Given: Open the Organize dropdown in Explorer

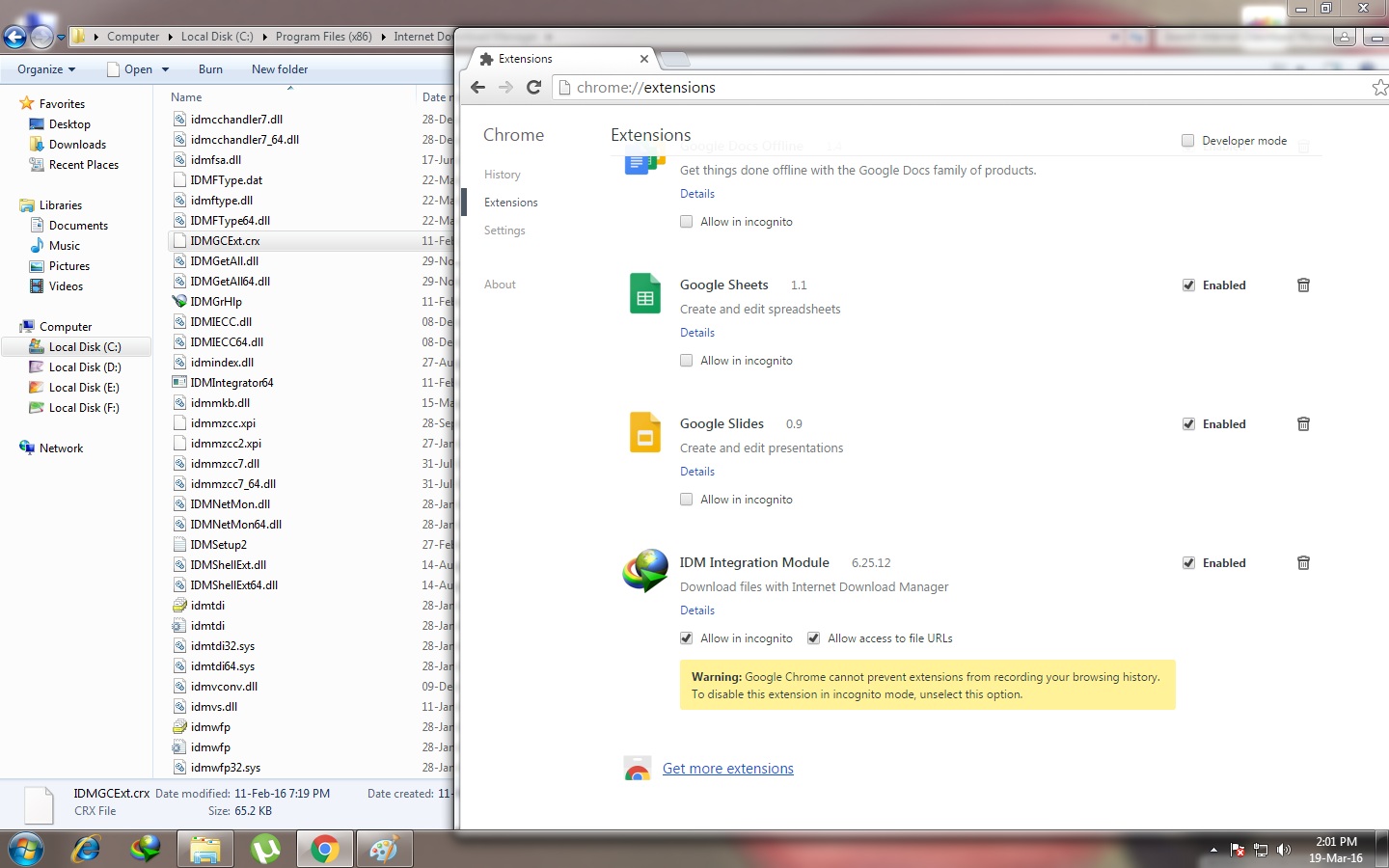Looking at the screenshot, I should pyautogui.click(x=46, y=69).
